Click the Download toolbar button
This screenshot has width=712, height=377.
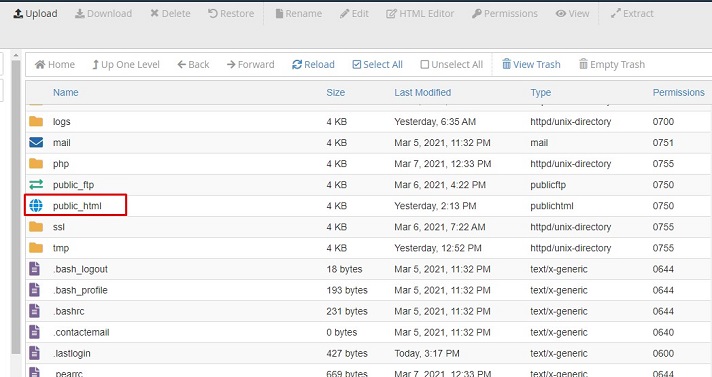104,14
